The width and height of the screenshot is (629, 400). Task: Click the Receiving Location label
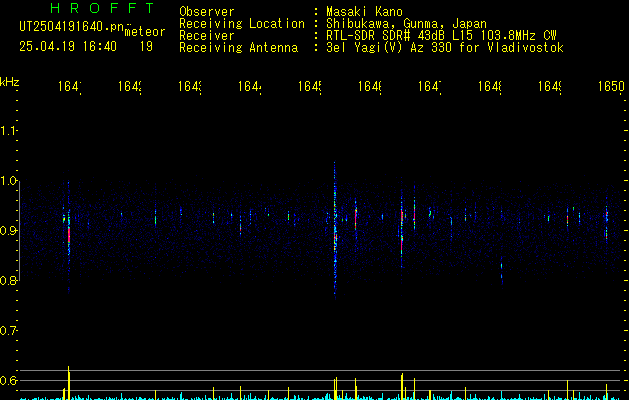(x=242, y=24)
